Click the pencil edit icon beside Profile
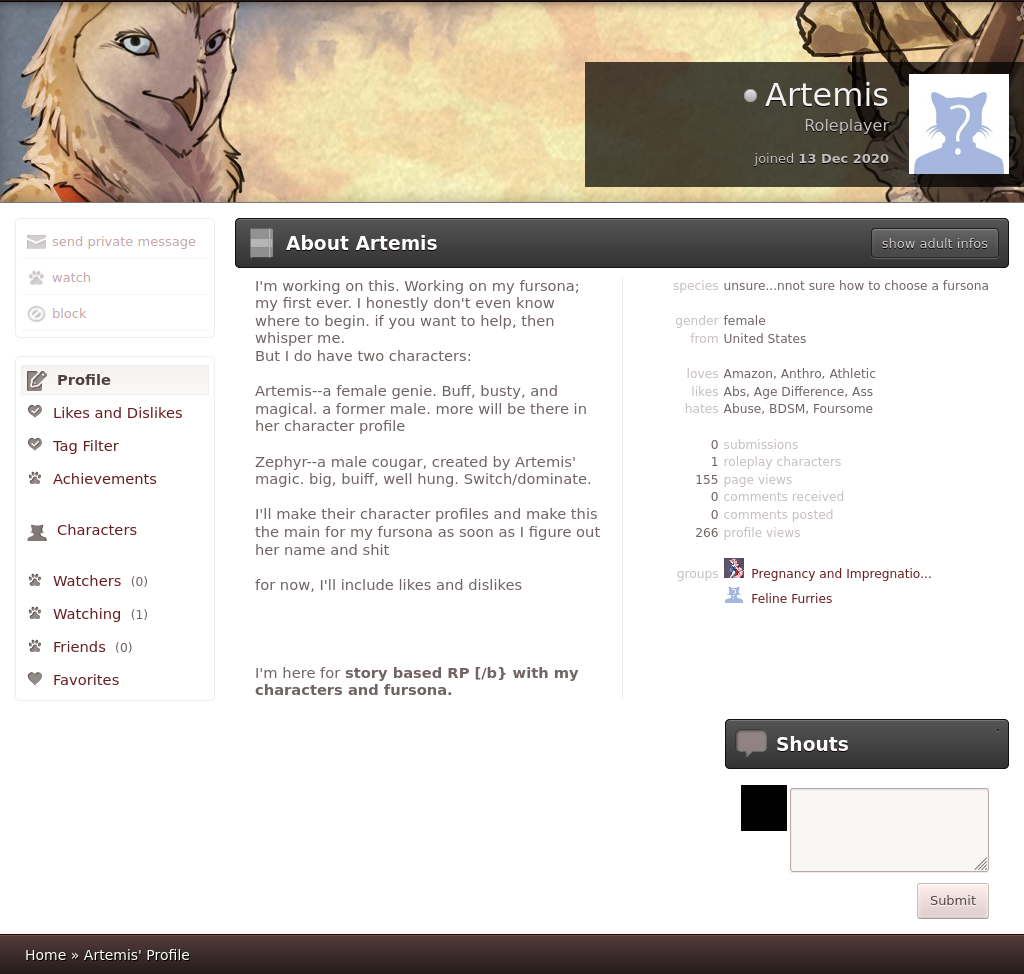Screen dimensions: 1024x974 pyautogui.click(x=37, y=380)
